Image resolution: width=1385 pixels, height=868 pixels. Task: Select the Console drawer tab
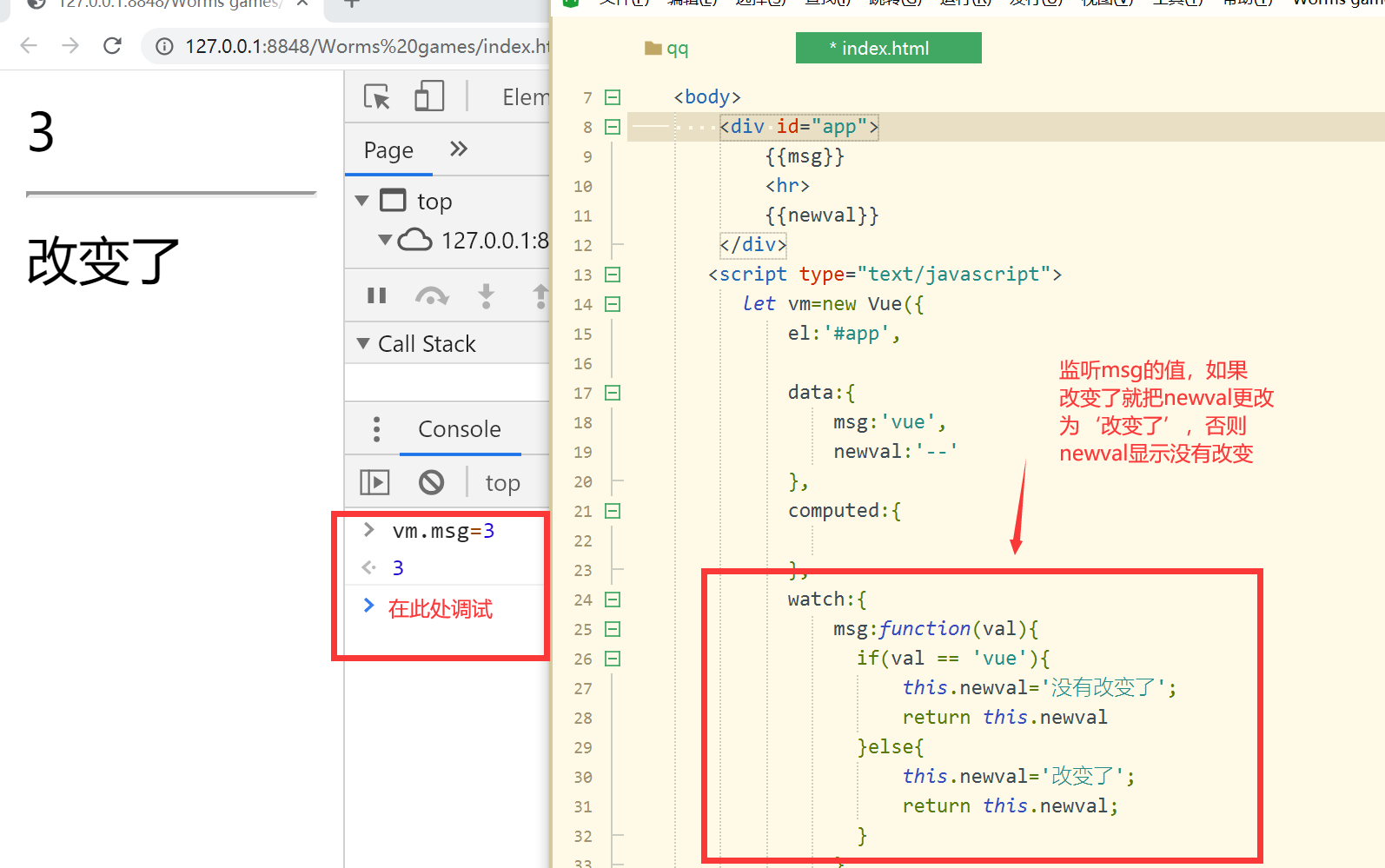coord(460,429)
